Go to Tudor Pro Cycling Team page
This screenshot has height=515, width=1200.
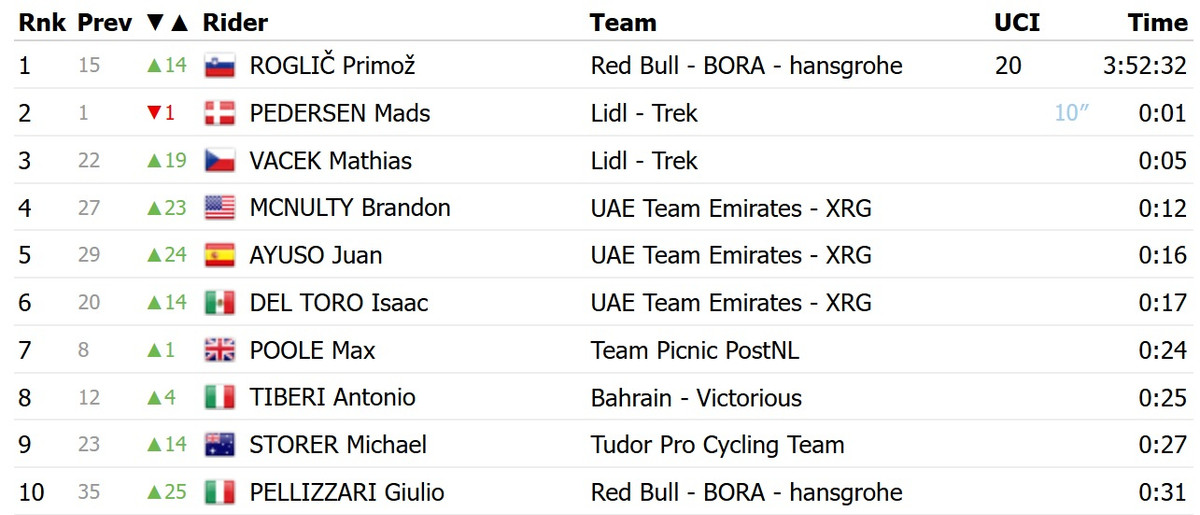(x=717, y=445)
